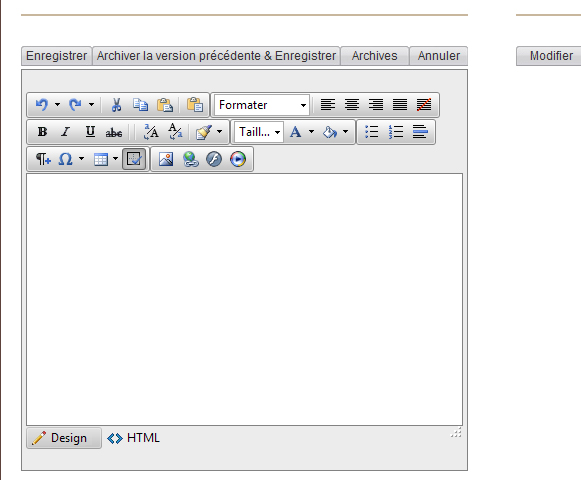Click the hyperlink manager globe icon
Viewport: 581px width, 480px height.
pos(190,159)
